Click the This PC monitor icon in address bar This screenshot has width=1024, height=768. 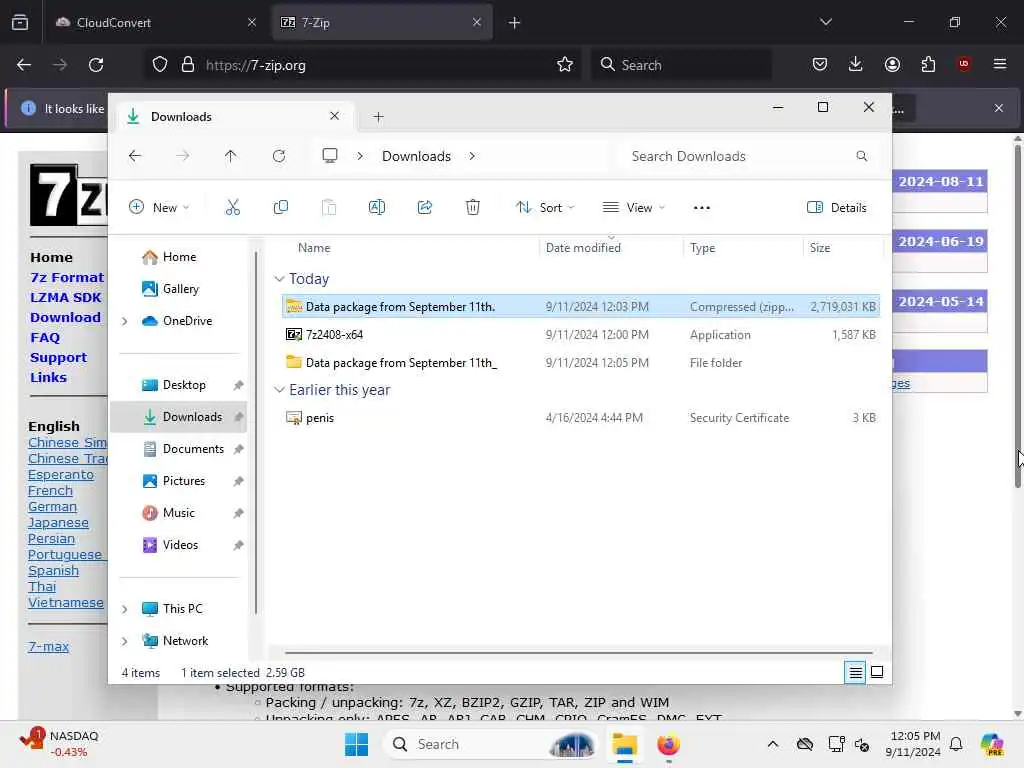(x=330, y=155)
